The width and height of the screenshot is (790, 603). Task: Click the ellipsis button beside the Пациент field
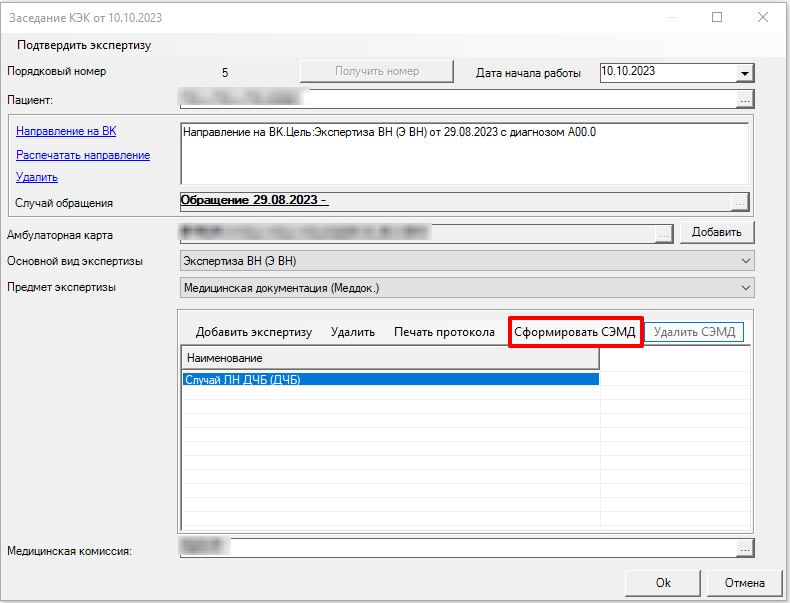point(744,99)
